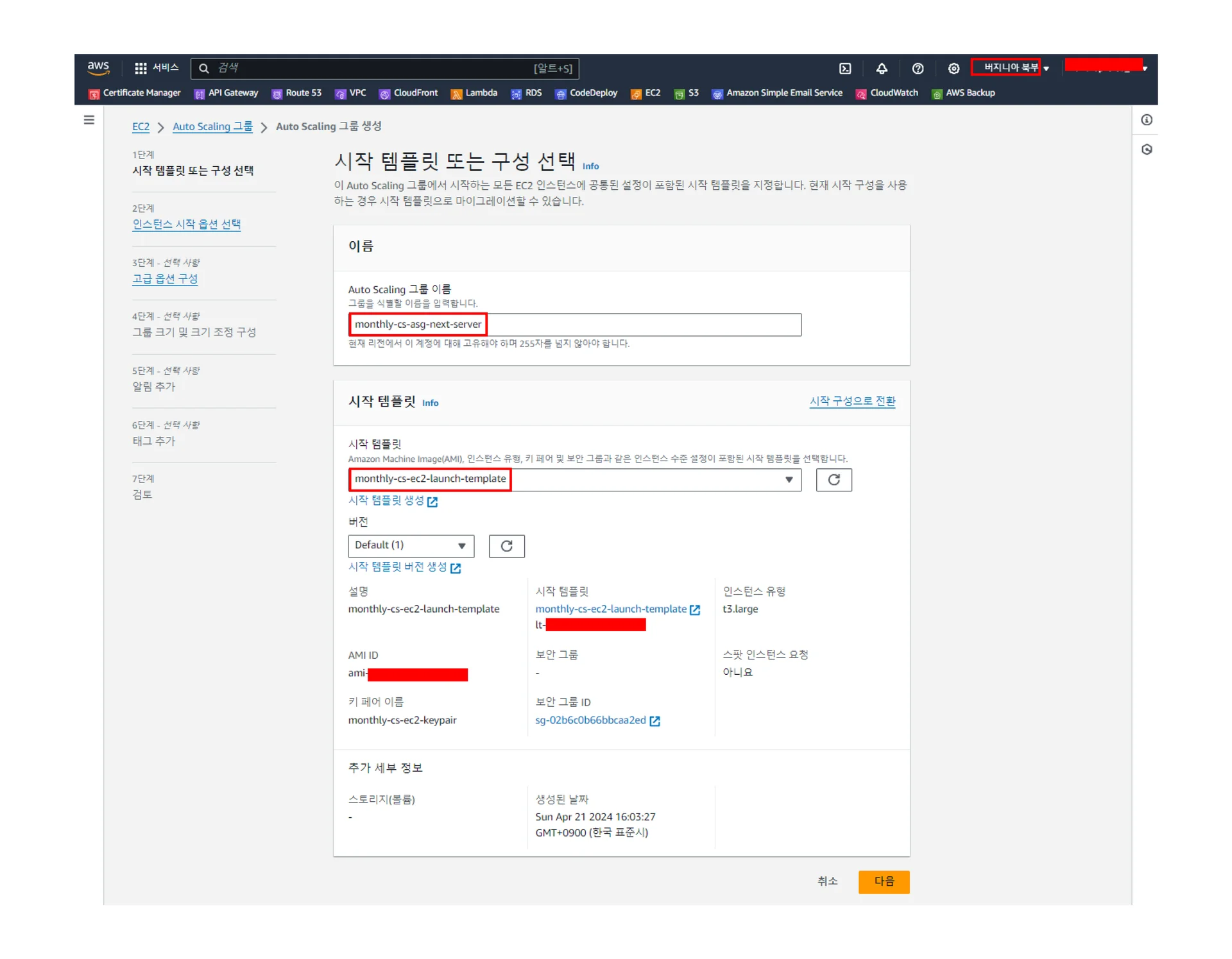Refresh the launch template list

point(834,480)
